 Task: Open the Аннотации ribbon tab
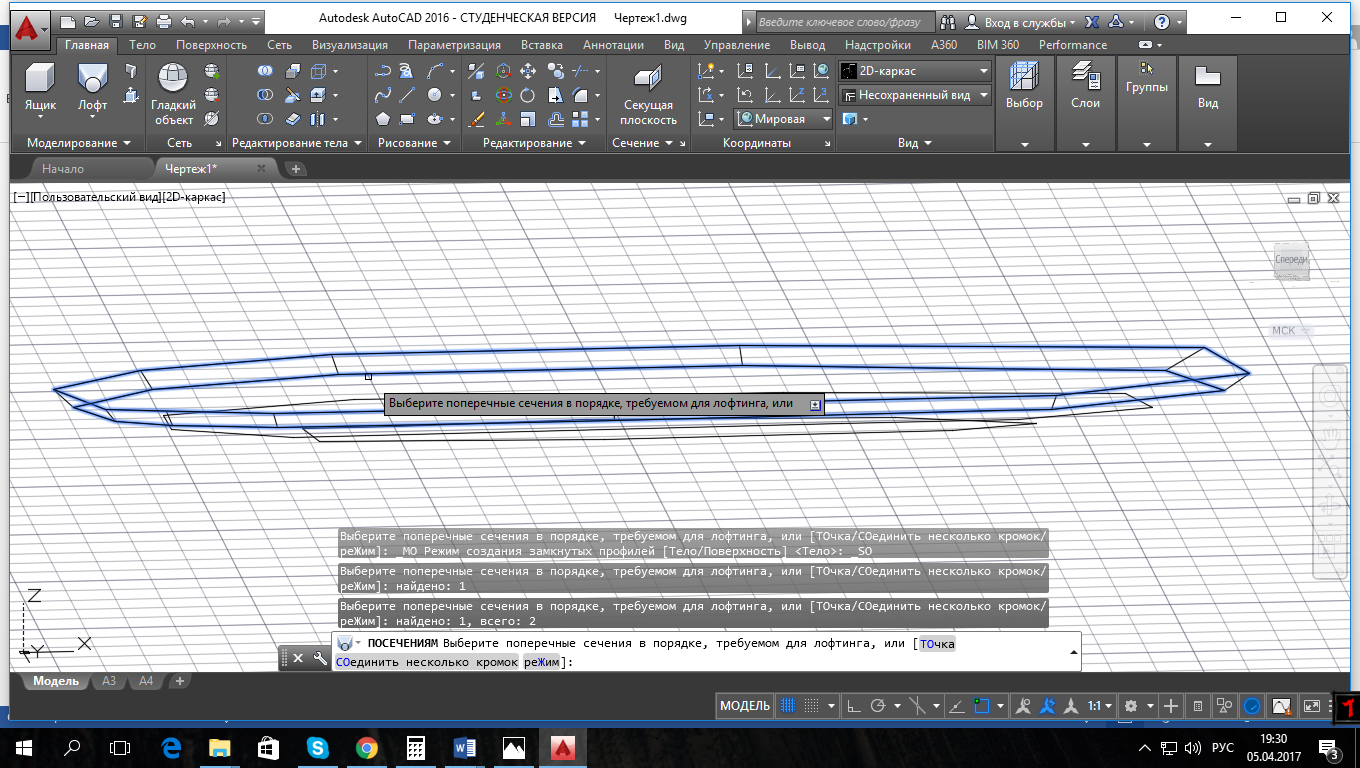pyautogui.click(x=613, y=45)
